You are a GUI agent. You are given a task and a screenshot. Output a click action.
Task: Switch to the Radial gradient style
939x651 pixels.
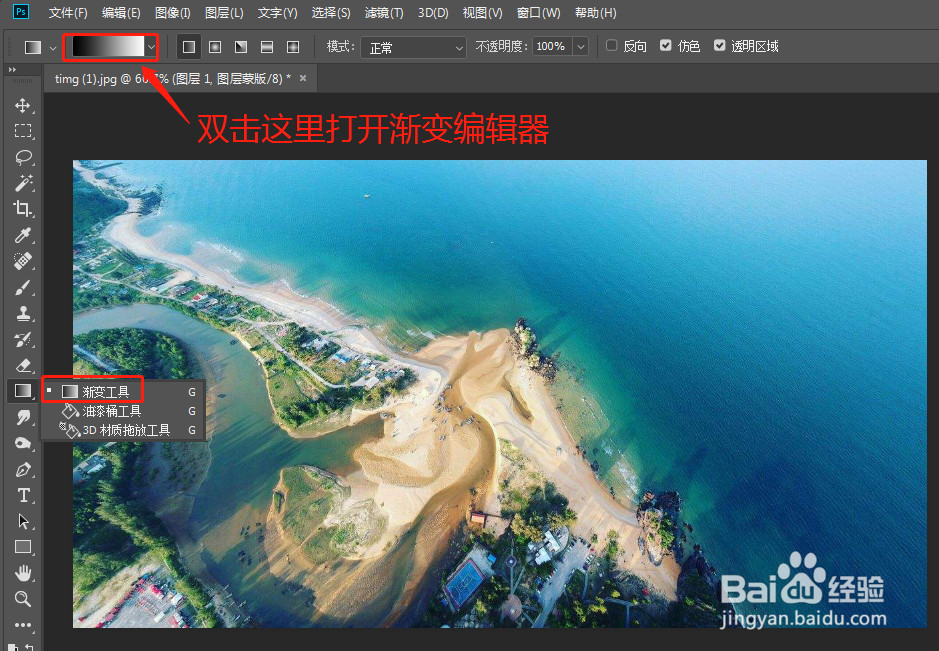pyautogui.click(x=214, y=46)
